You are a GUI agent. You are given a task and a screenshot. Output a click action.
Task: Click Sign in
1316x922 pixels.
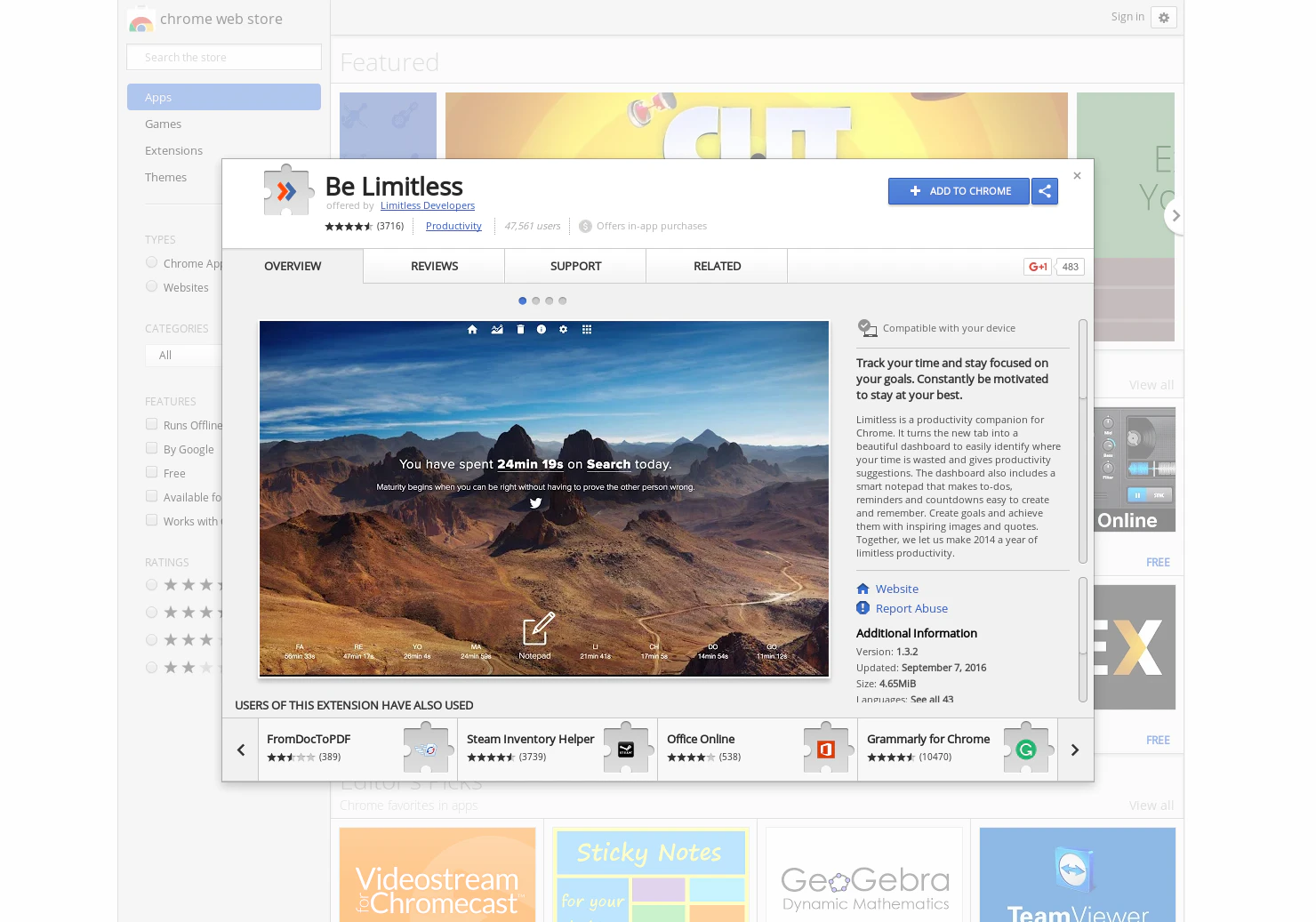(1127, 17)
